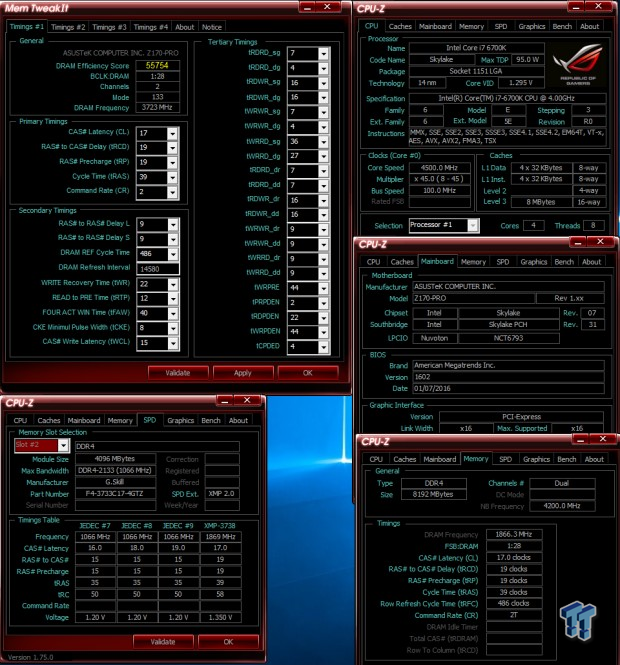This screenshot has width=620, height=665.
Task: Open Graphics tab in CPU-Z Mainboard window
Action: pyautogui.click(x=533, y=262)
